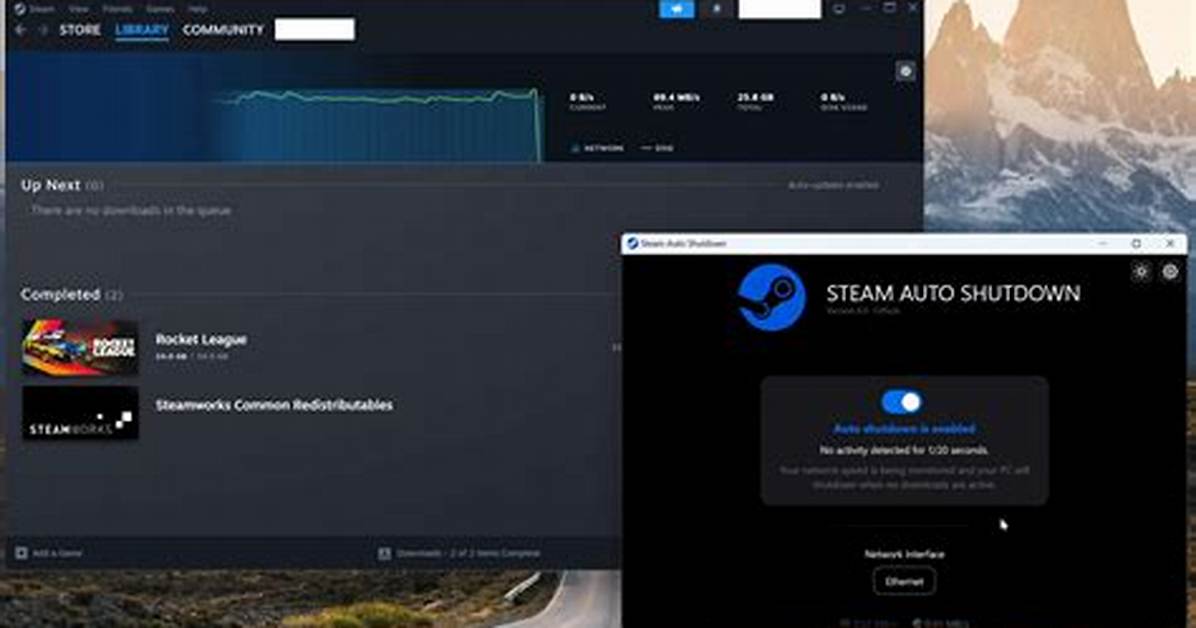The height and width of the screenshot is (628, 1196).
Task: Click the Completed section header
Action: click(x=60, y=294)
